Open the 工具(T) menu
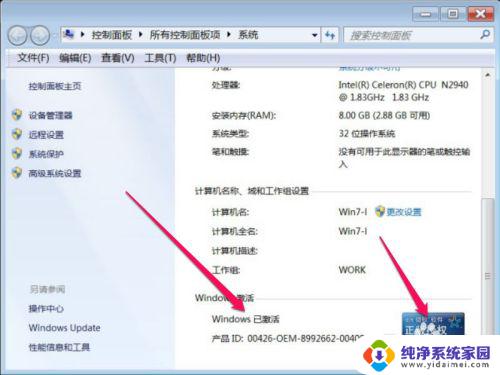The height and width of the screenshot is (375, 500). [x=160, y=58]
